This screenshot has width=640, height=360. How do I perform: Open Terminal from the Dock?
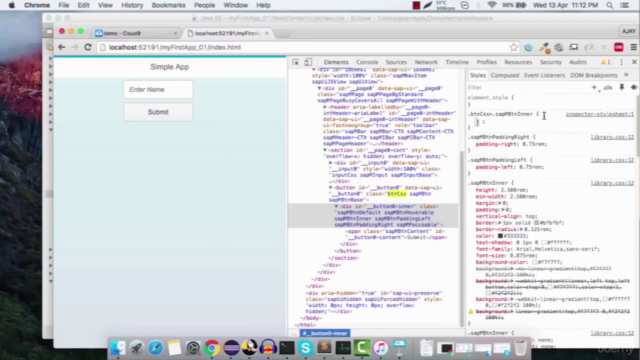point(287,348)
